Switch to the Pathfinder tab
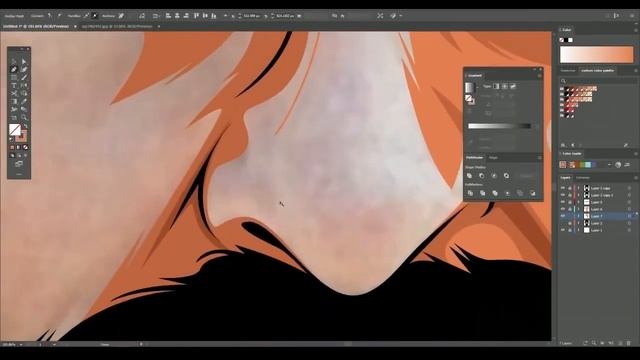 click(474, 158)
